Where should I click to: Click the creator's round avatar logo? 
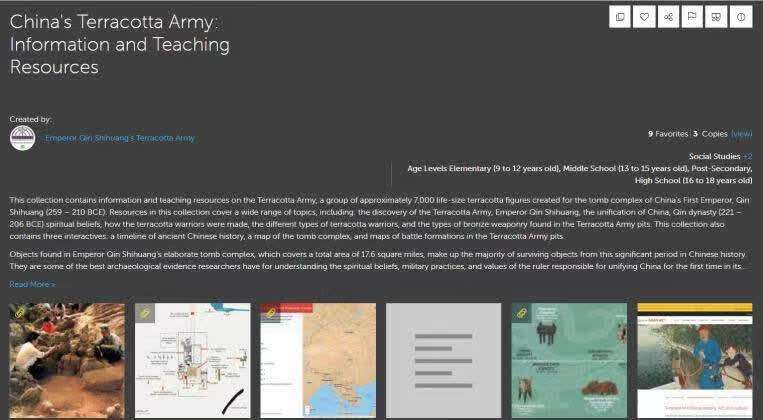coord(22,138)
